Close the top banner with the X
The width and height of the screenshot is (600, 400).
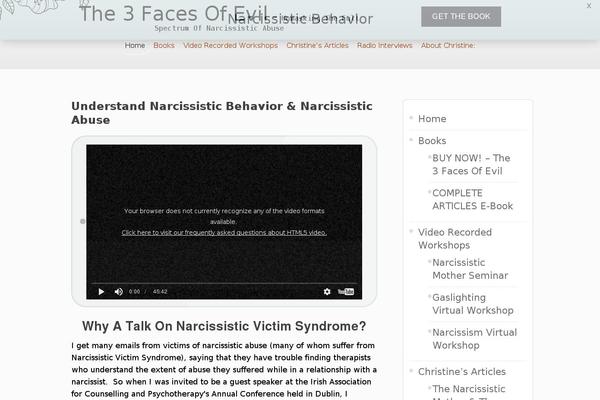coord(589,6)
